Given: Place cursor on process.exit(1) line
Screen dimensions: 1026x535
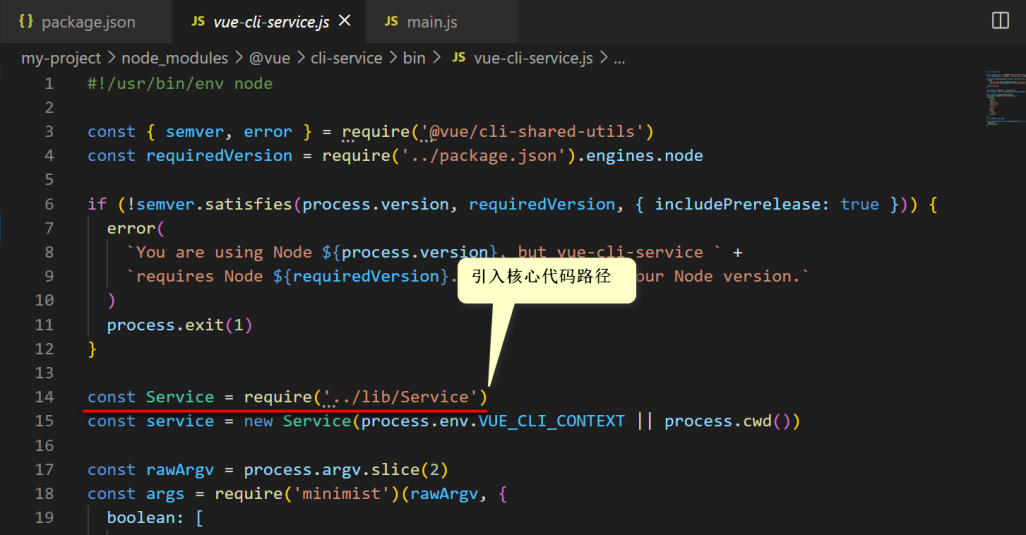Looking at the screenshot, I should pos(179,325).
